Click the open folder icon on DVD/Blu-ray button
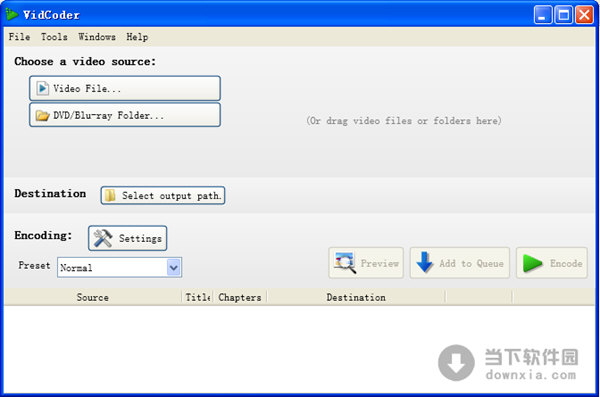This screenshot has height=397, width=600. coord(42,115)
